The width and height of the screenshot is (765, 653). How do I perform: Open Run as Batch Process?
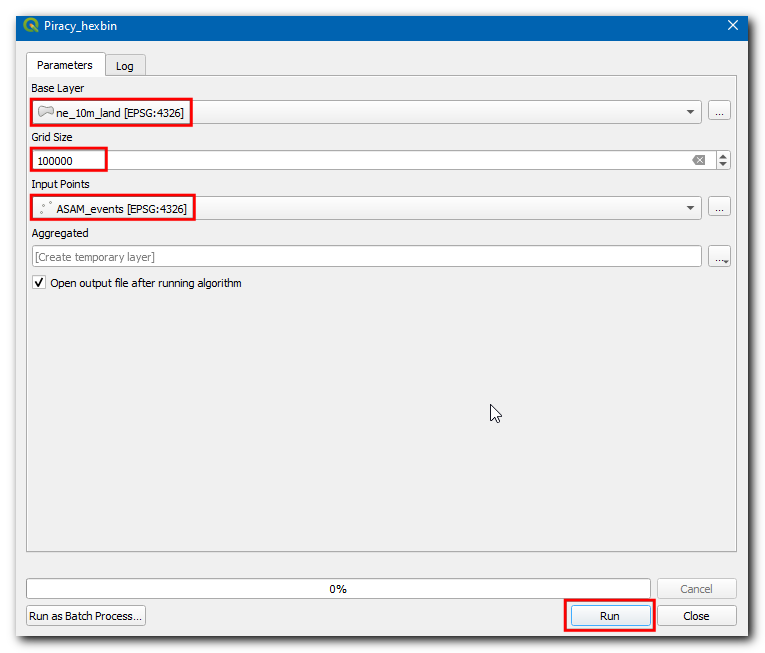click(x=86, y=616)
